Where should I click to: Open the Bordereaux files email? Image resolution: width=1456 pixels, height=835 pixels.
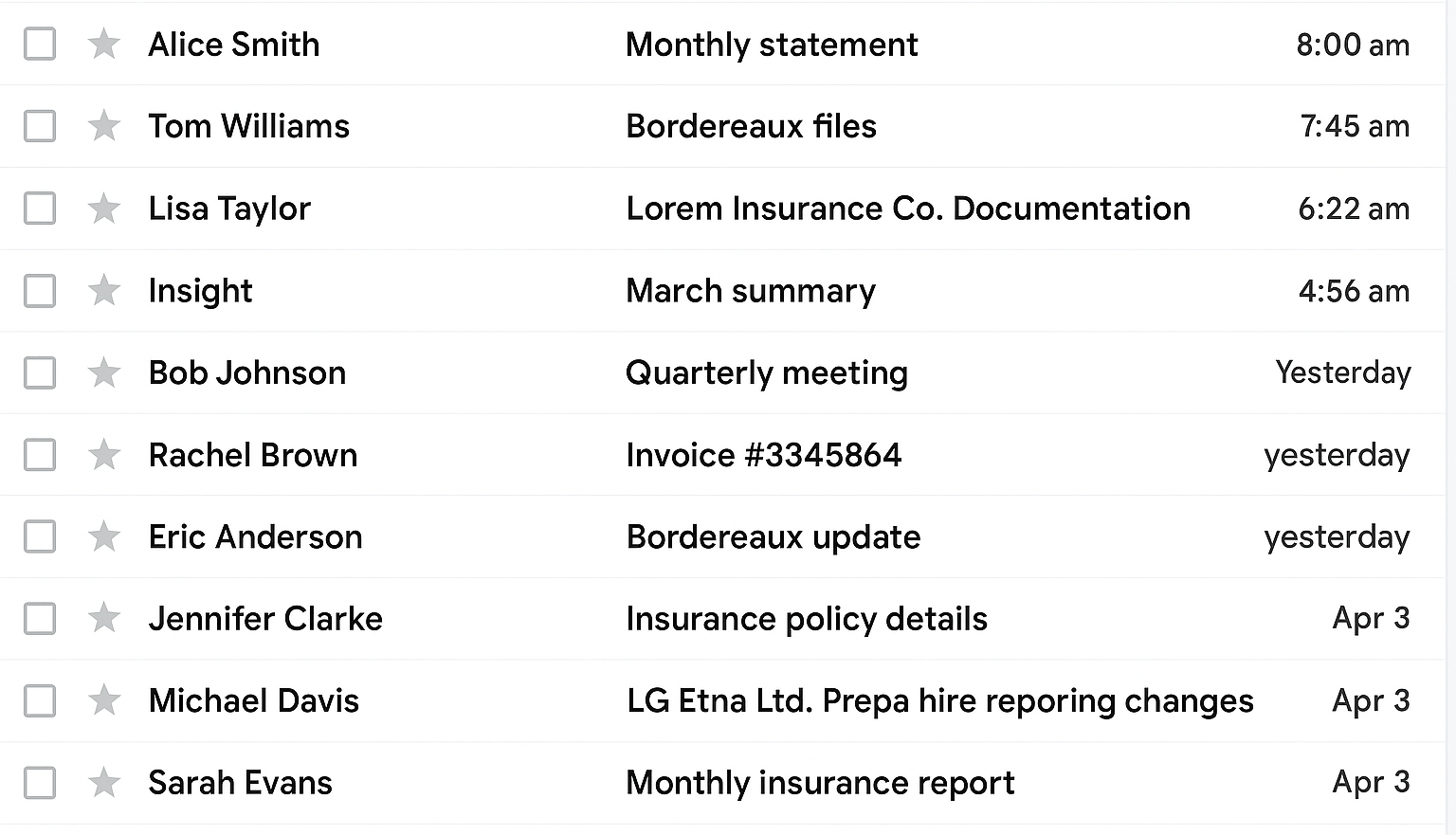coord(722,126)
